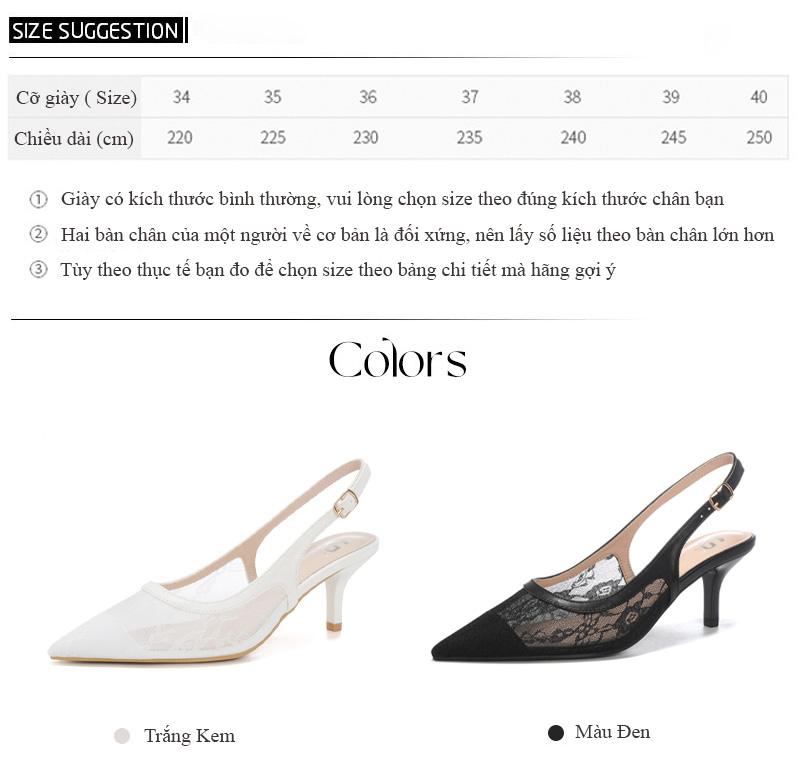800x764 pixels.
Task: Click the 240 length value
Action: tap(573, 137)
